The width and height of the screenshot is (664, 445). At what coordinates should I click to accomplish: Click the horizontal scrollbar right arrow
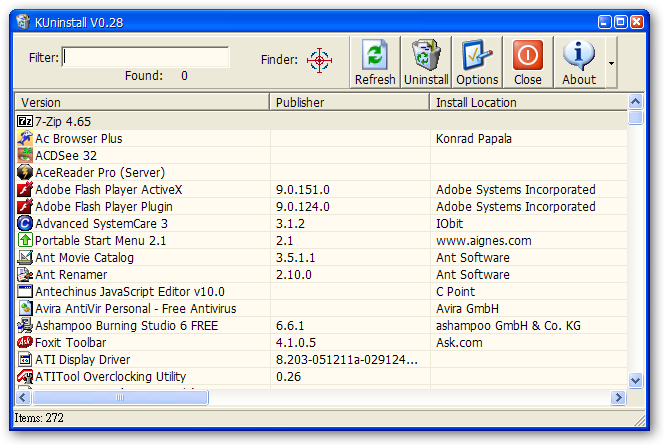tap(618, 397)
